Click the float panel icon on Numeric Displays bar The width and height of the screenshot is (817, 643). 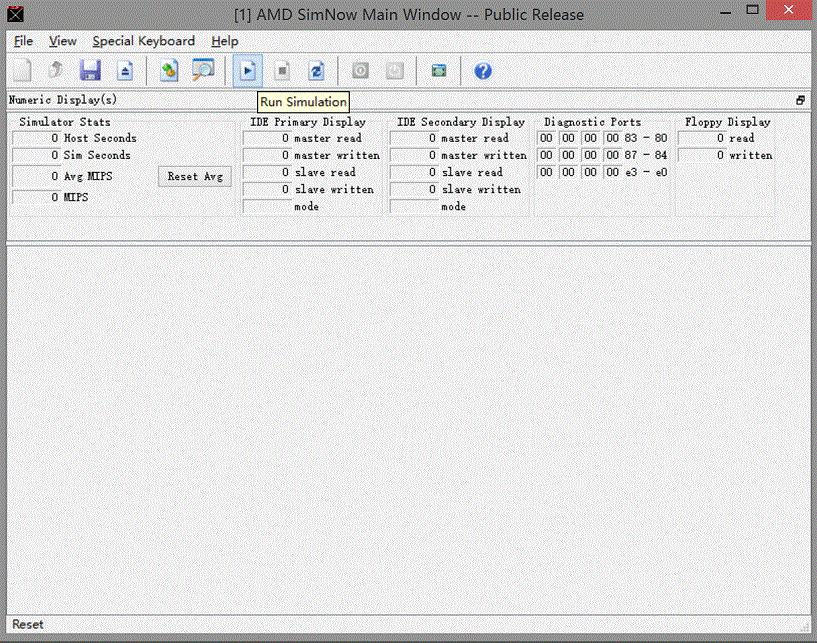799,99
